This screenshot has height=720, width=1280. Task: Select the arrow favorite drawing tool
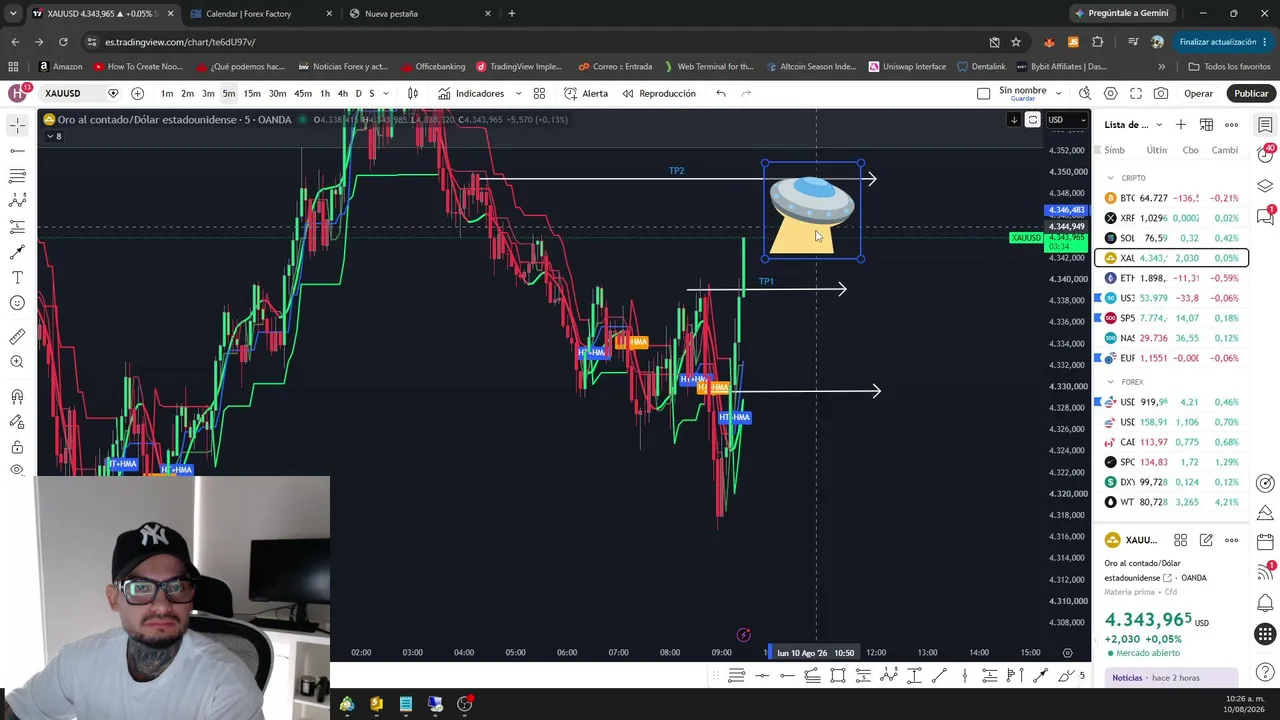(1040, 676)
